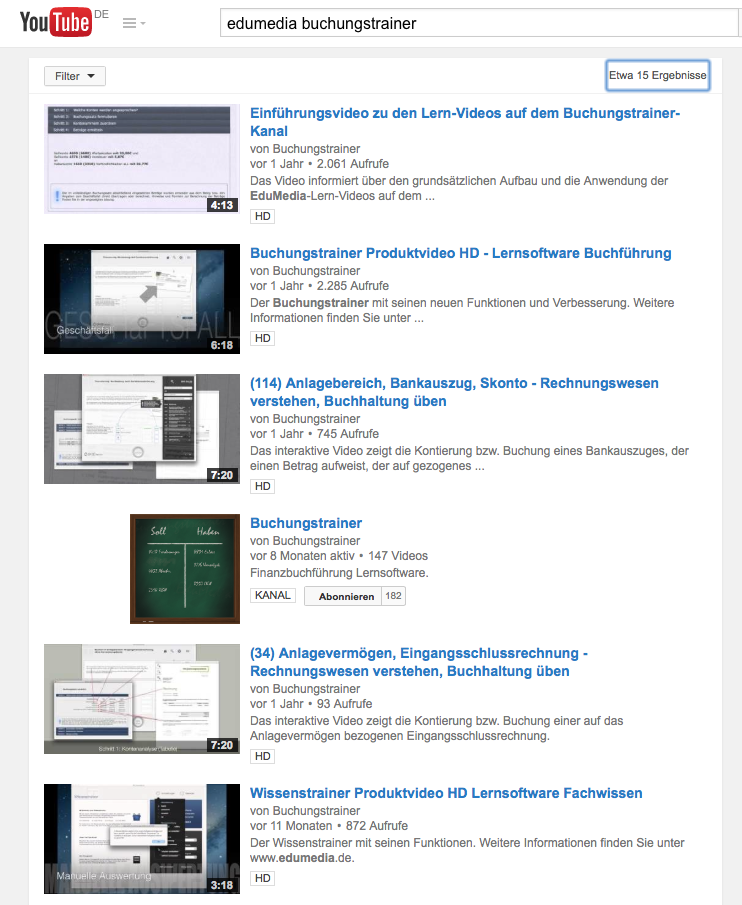Click the Finanzbuchführung Lernsoftware description
This screenshot has width=742, height=905.
click(339, 573)
